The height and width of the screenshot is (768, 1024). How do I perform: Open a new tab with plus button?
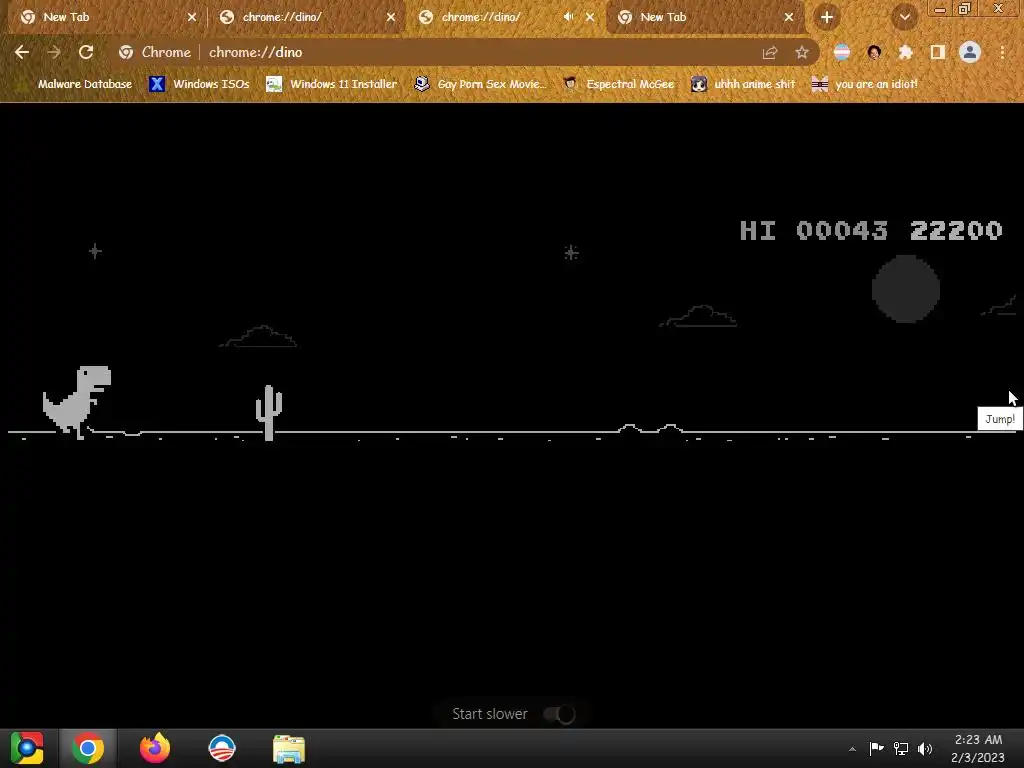827,18
